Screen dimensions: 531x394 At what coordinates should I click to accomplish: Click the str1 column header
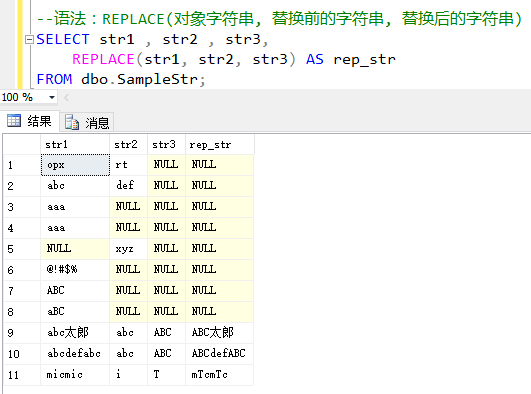pos(75,145)
